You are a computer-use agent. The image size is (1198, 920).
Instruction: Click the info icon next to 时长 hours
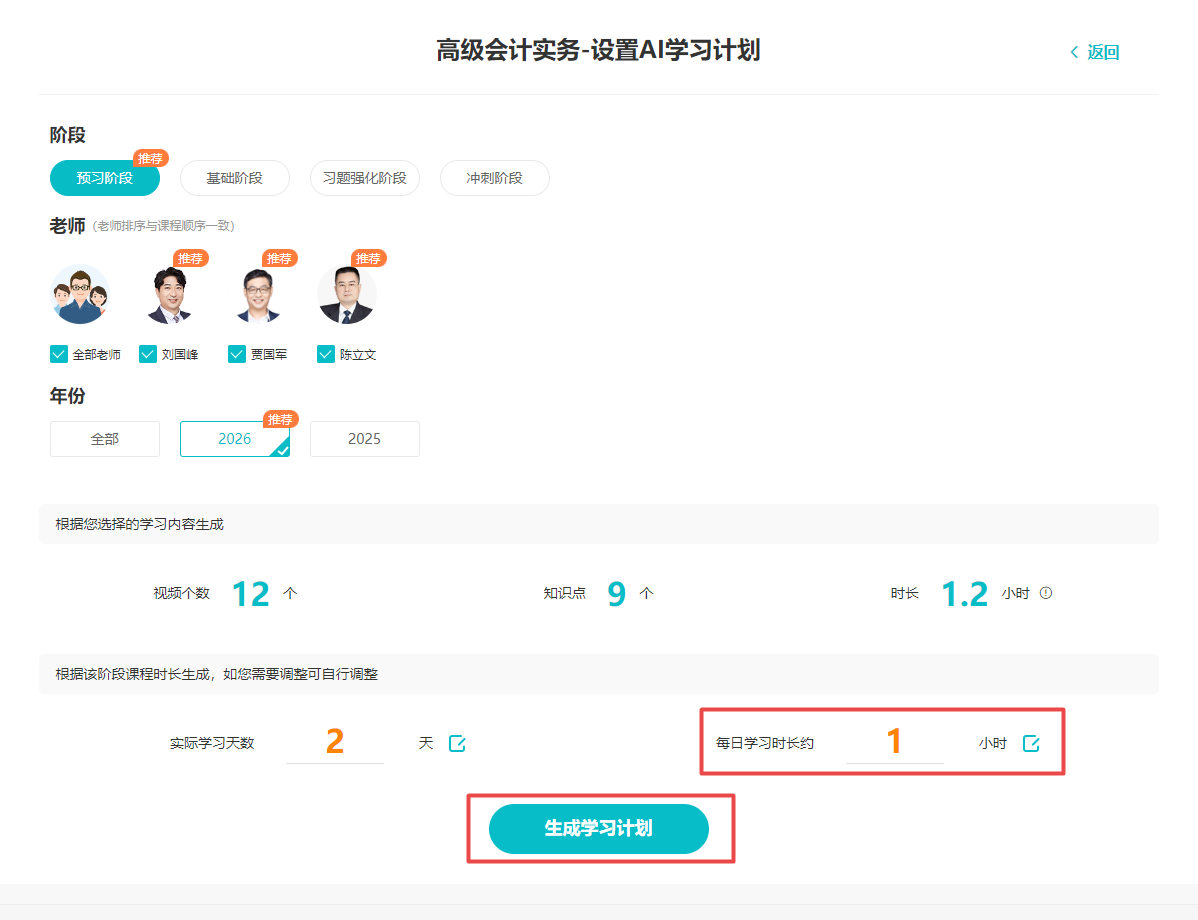pyautogui.click(x=1046, y=593)
